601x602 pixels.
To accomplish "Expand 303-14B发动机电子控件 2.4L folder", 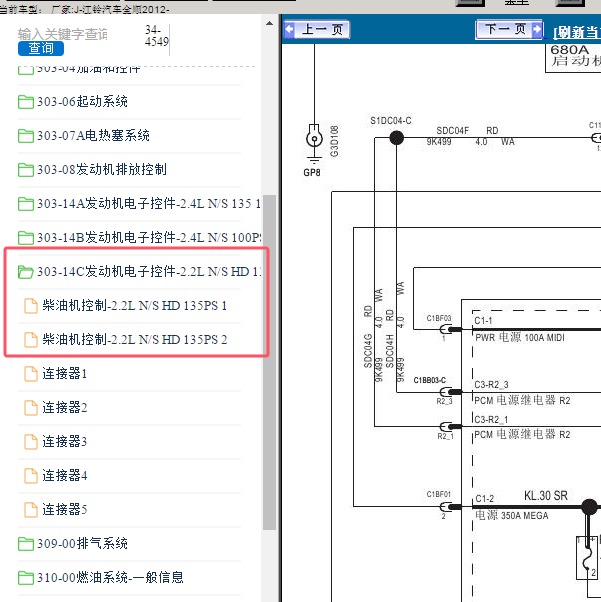I will tap(149, 238).
